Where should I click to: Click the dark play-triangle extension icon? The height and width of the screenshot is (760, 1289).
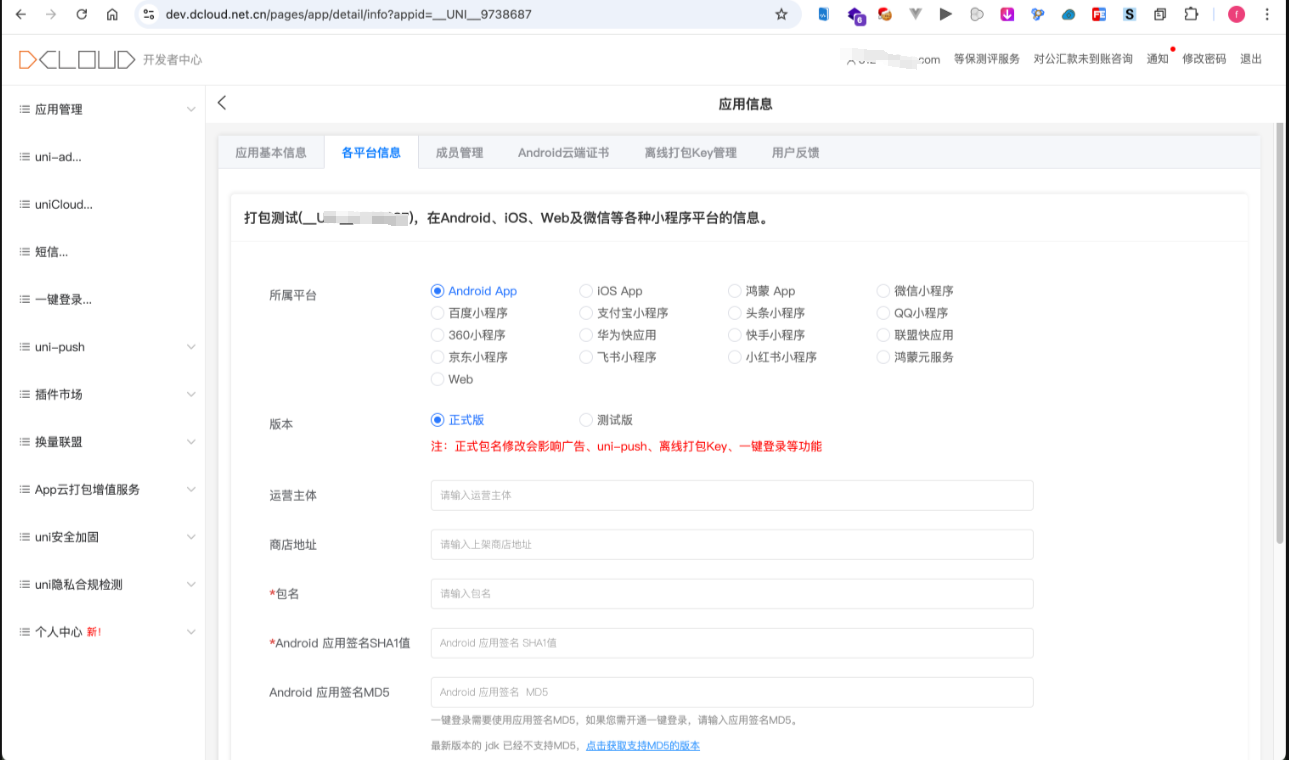pyautogui.click(x=946, y=14)
